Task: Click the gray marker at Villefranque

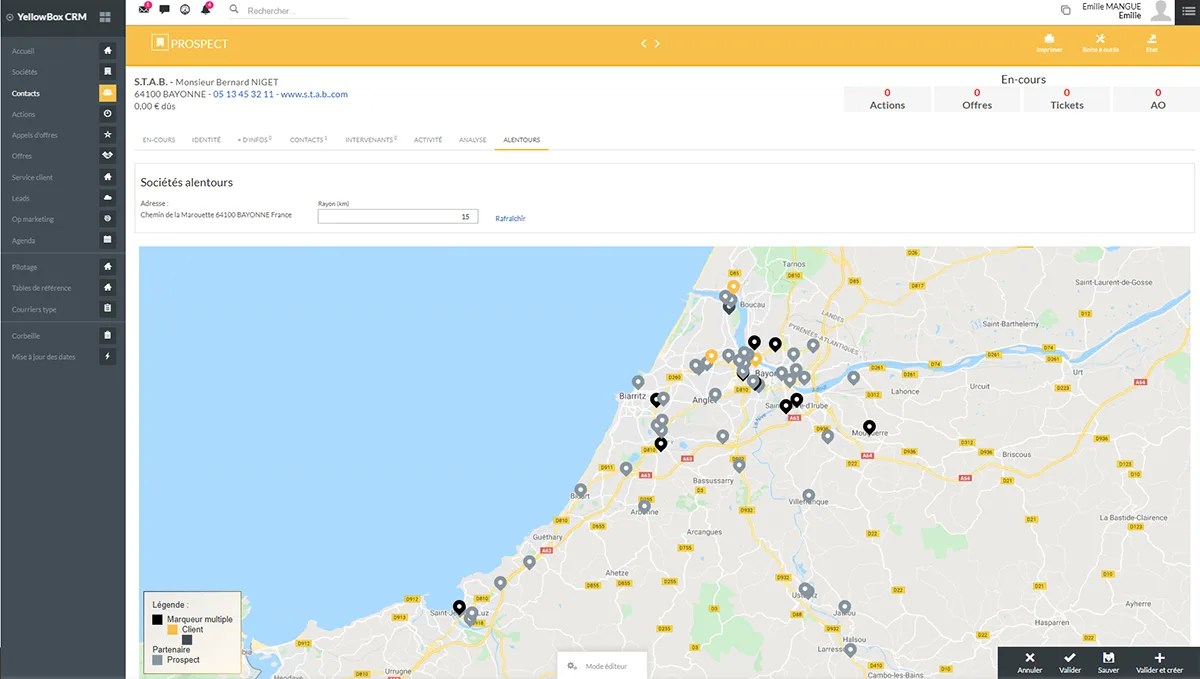Action: pyautogui.click(x=809, y=496)
